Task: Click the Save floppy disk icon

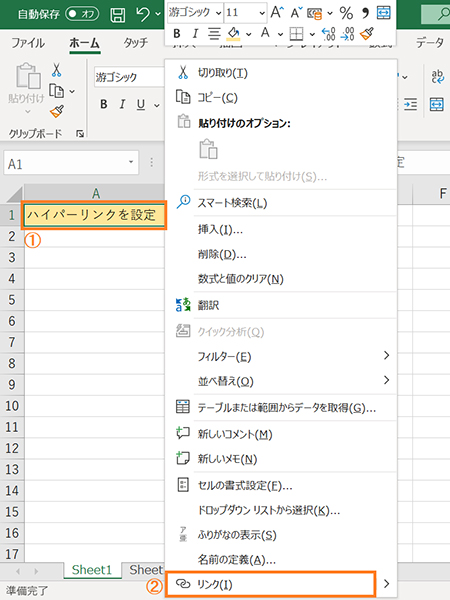Action: coord(117,15)
